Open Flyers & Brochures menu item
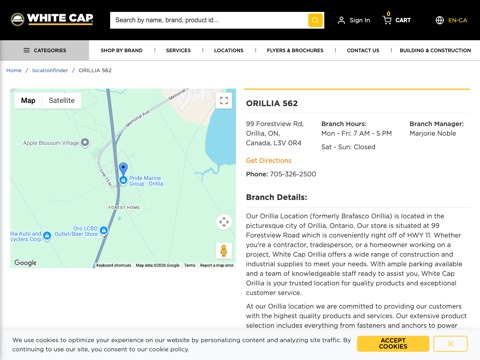The height and width of the screenshot is (360, 480). coord(295,50)
